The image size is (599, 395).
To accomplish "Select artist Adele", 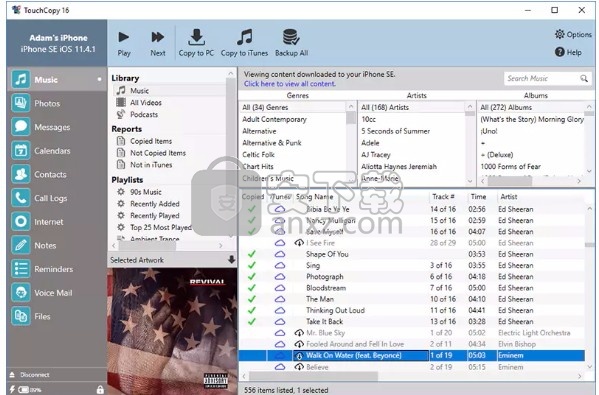I will [370, 143].
